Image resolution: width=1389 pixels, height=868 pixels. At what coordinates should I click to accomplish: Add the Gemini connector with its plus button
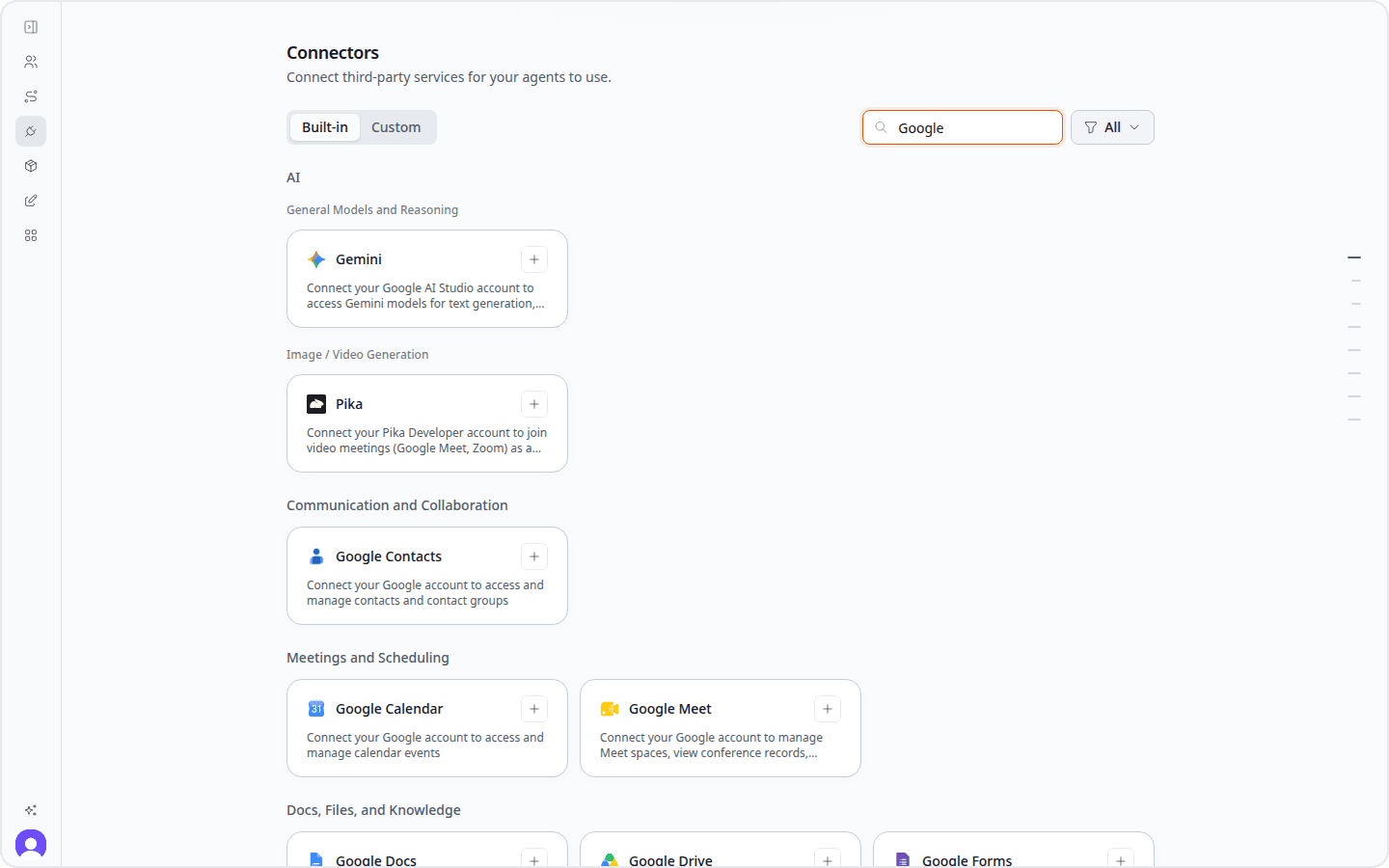point(534,259)
